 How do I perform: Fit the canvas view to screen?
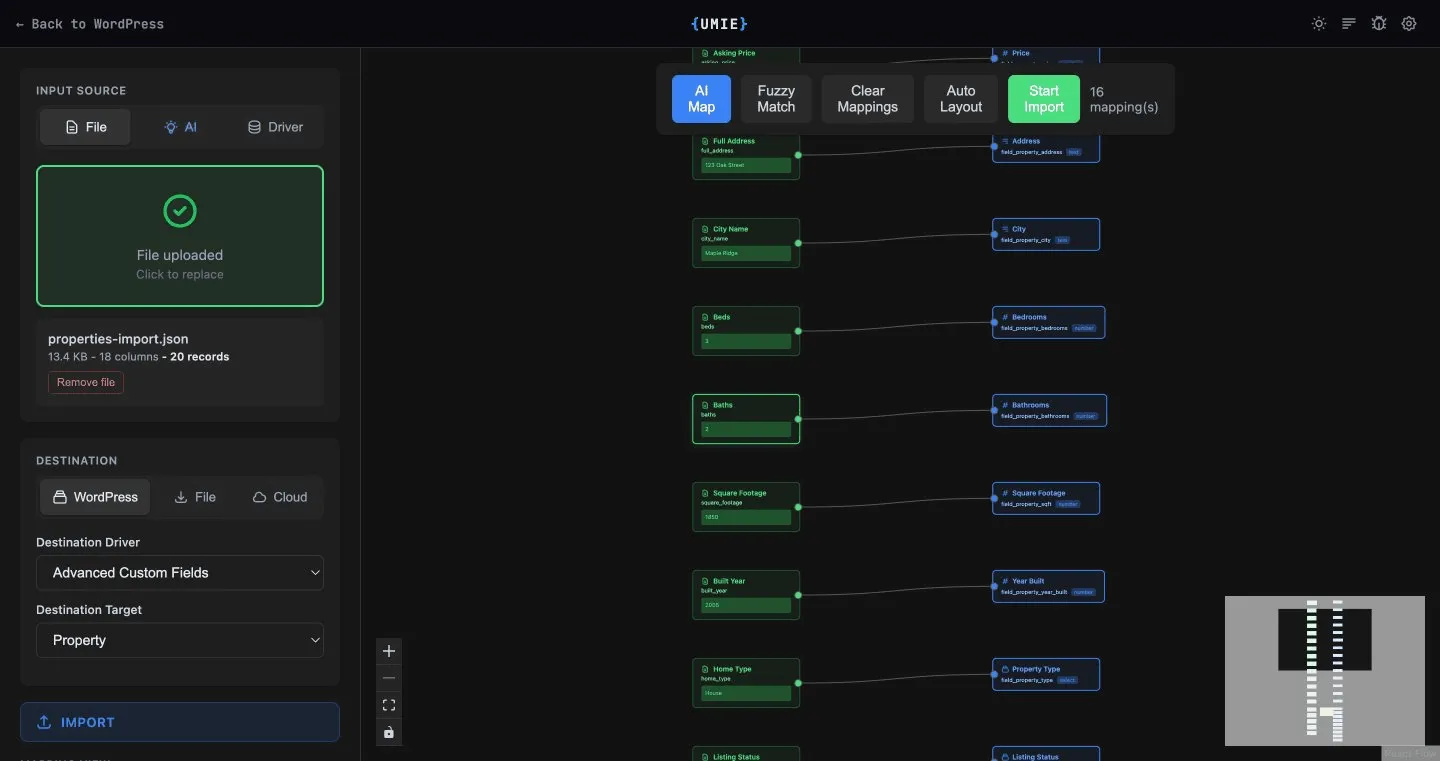[389, 705]
